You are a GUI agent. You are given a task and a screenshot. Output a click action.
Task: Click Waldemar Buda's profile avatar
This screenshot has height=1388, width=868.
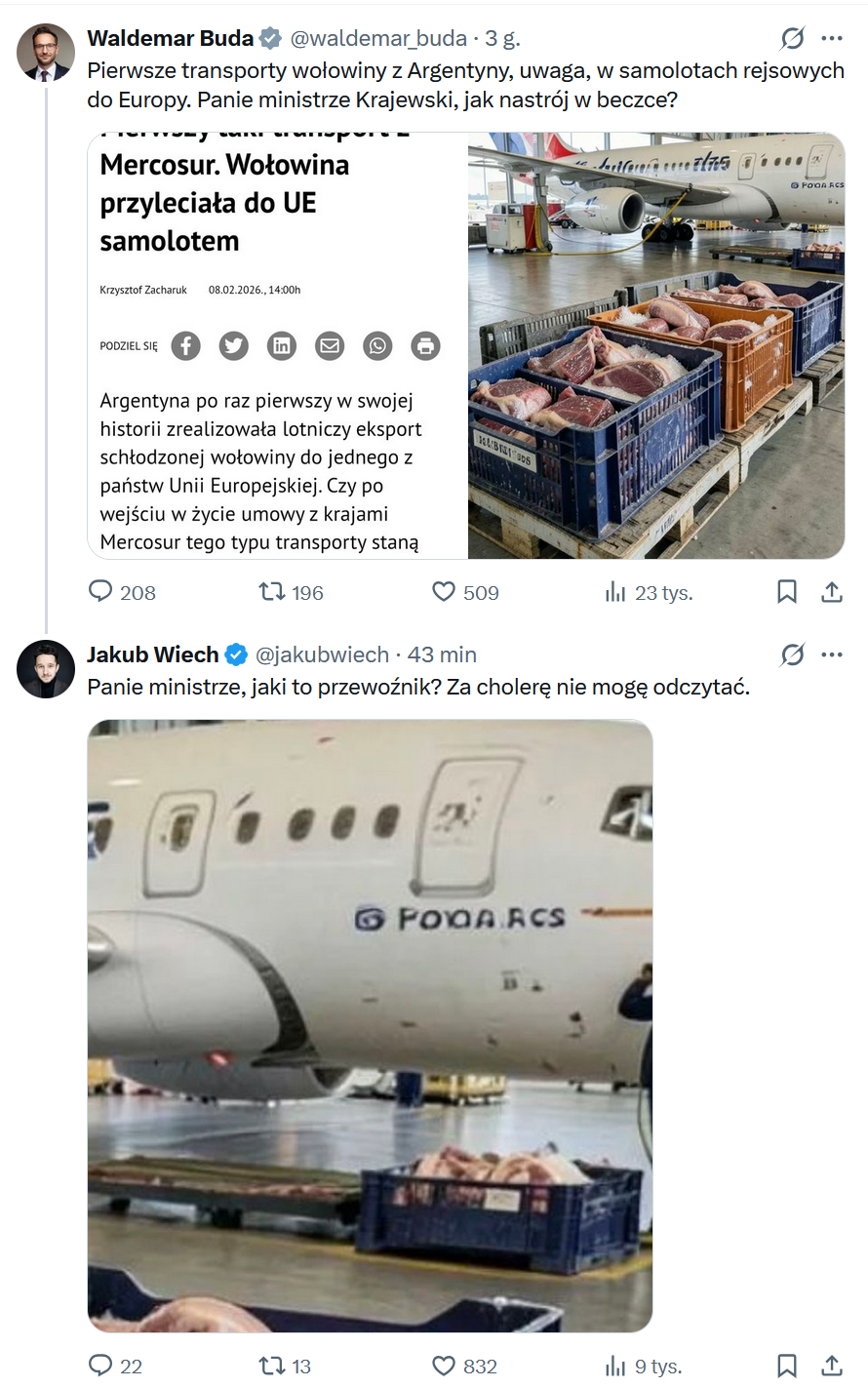(x=46, y=53)
